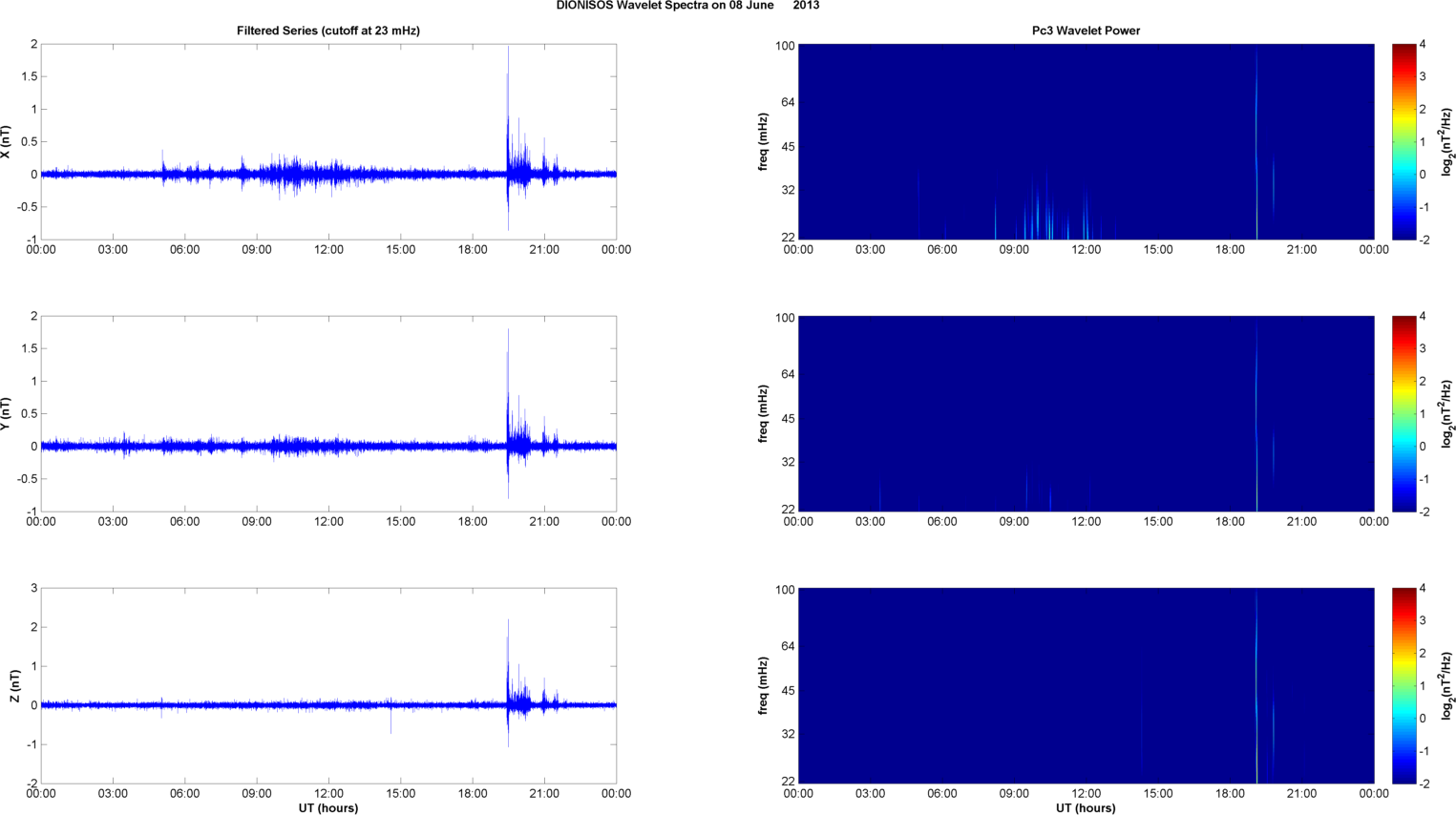Image resolution: width=1456 pixels, height=815 pixels.
Task: Click 'UT (hours)' label under the Z filtered series
Action: 328,807
